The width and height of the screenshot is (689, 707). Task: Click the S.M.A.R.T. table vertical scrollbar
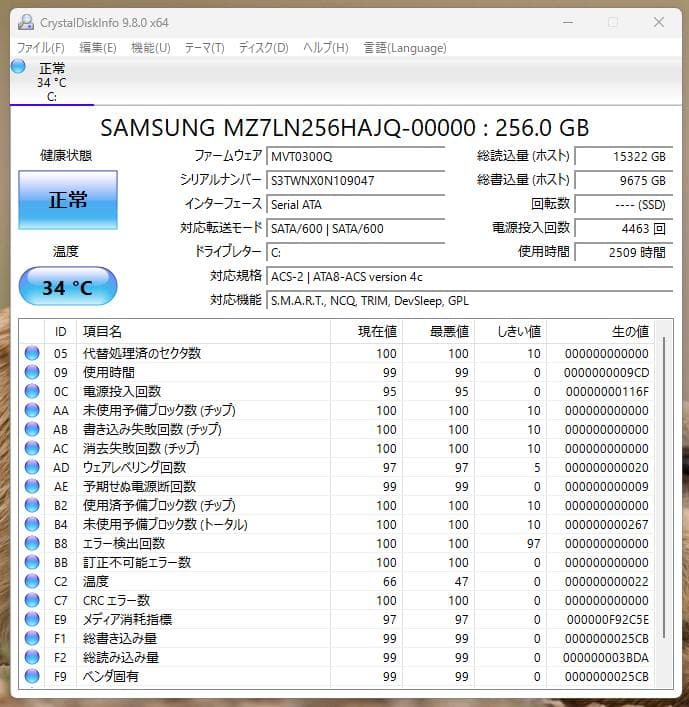tap(664, 487)
